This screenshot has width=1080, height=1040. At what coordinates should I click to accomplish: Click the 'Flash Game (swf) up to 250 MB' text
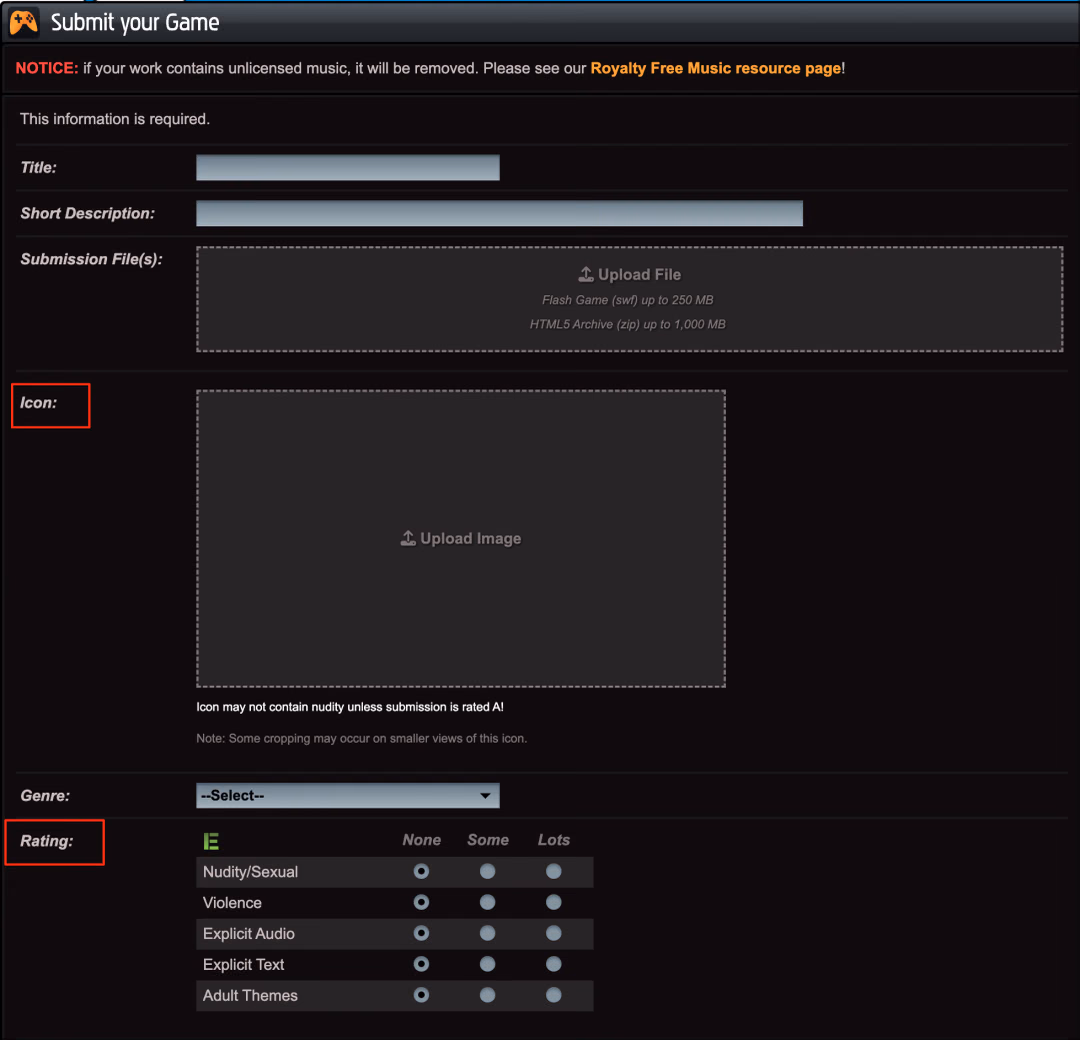627,300
